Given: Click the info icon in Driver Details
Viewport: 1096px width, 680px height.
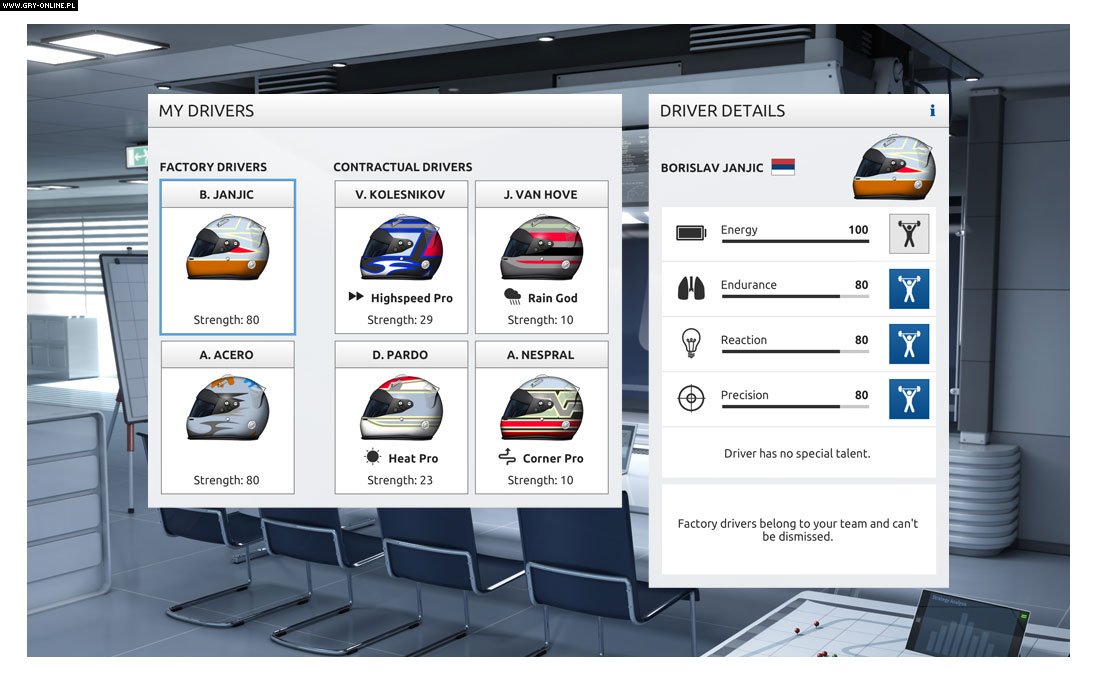Looking at the screenshot, I should 932,110.
